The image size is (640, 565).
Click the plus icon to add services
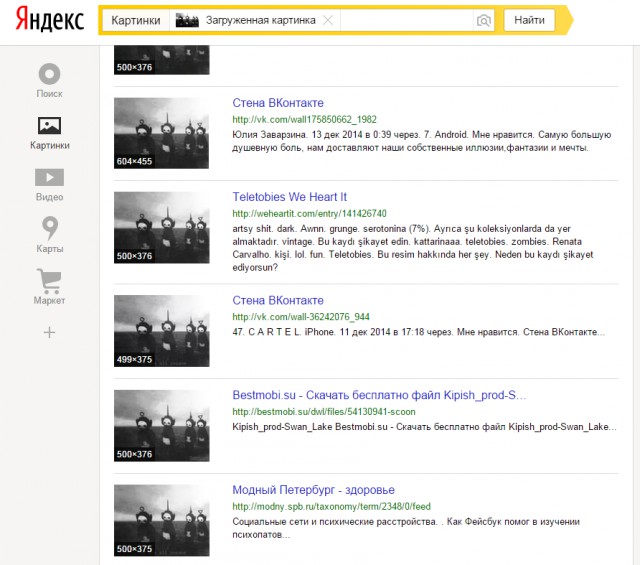coord(49,332)
